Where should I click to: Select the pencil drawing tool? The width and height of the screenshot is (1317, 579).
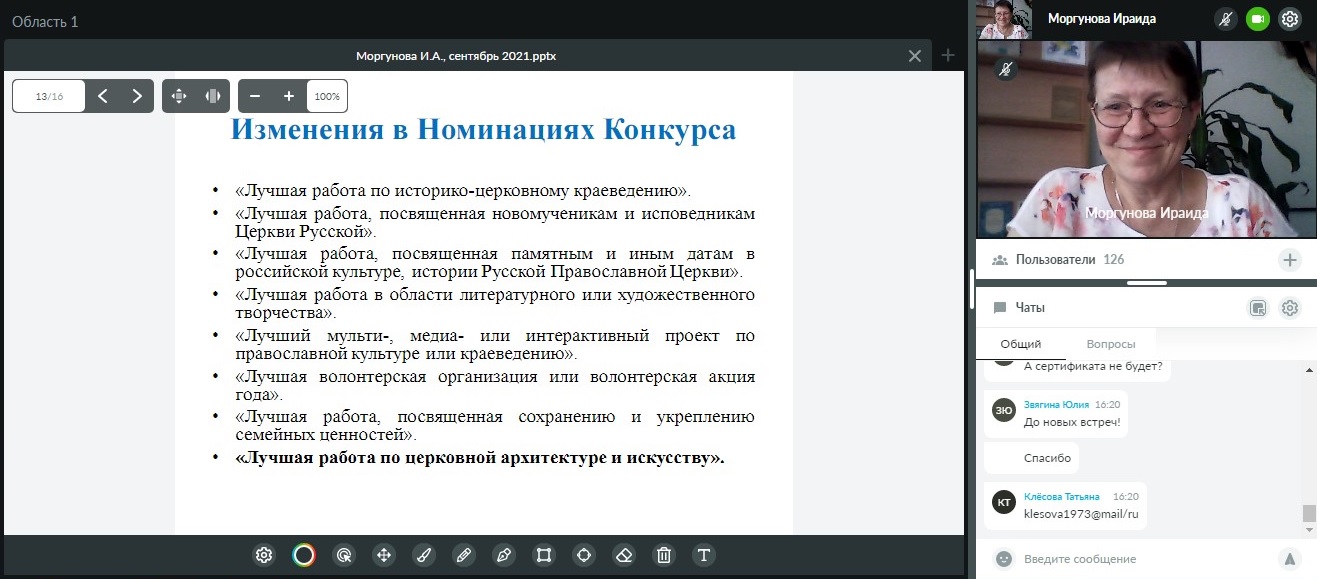coord(463,555)
